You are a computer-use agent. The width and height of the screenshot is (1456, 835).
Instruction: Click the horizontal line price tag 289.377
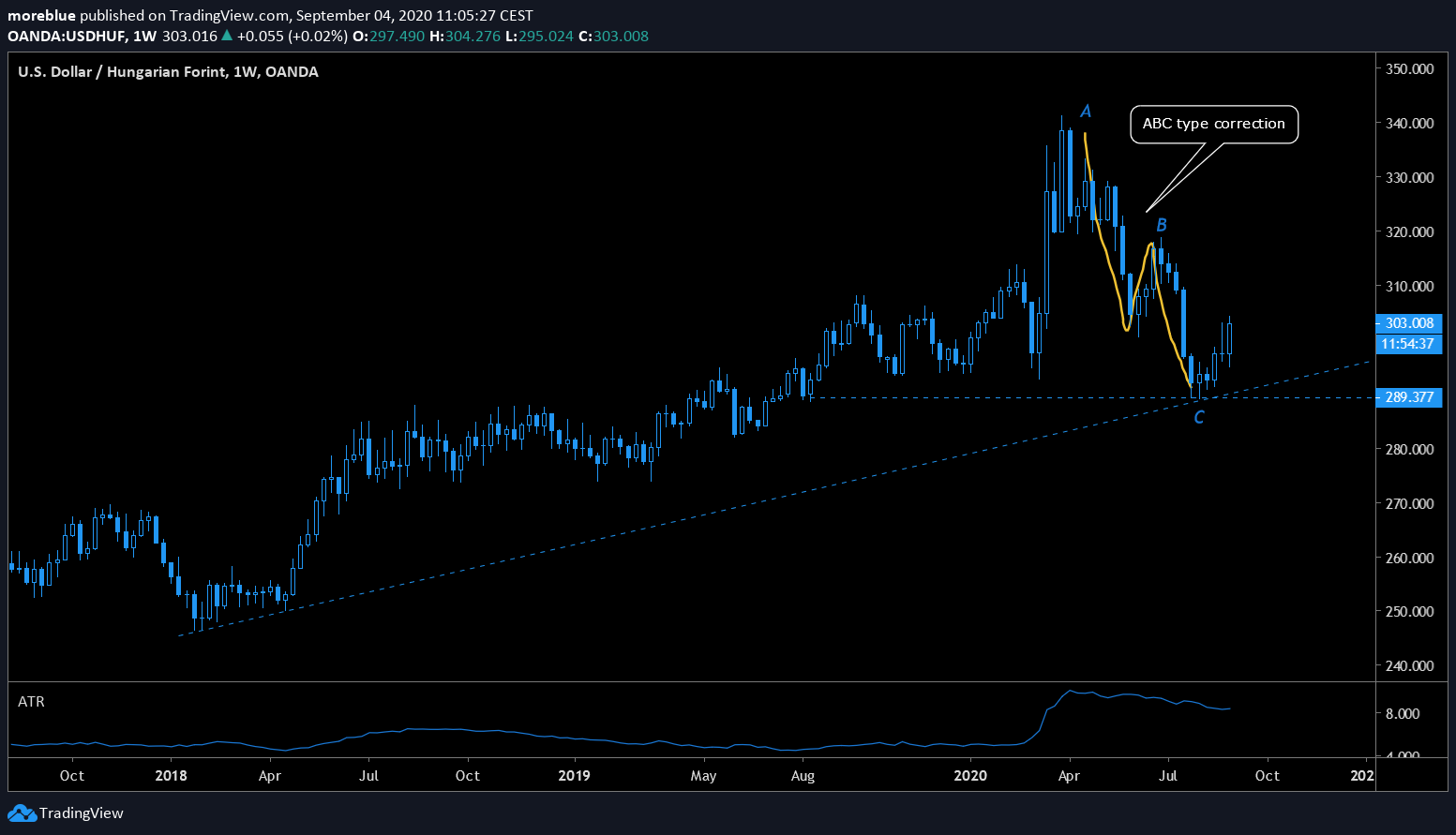[1409, 397]
